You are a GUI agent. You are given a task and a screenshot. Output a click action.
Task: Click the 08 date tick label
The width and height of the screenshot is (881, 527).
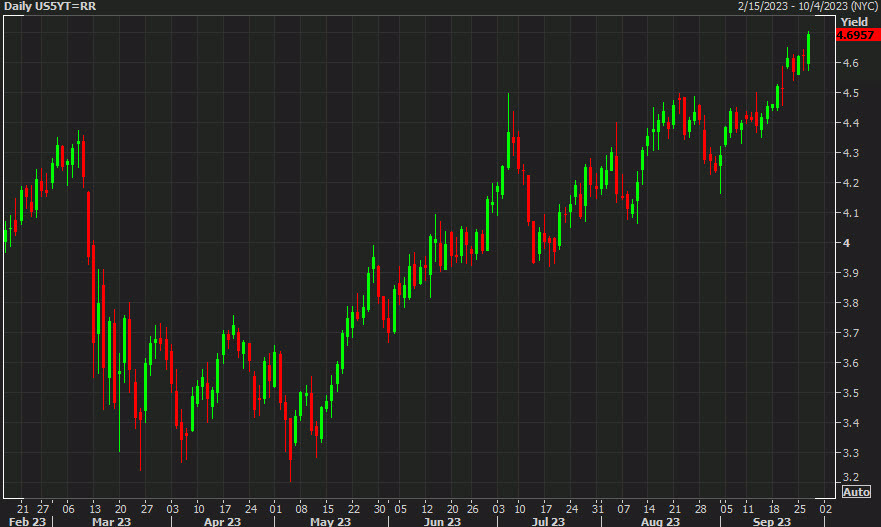(x=301, y=509)
